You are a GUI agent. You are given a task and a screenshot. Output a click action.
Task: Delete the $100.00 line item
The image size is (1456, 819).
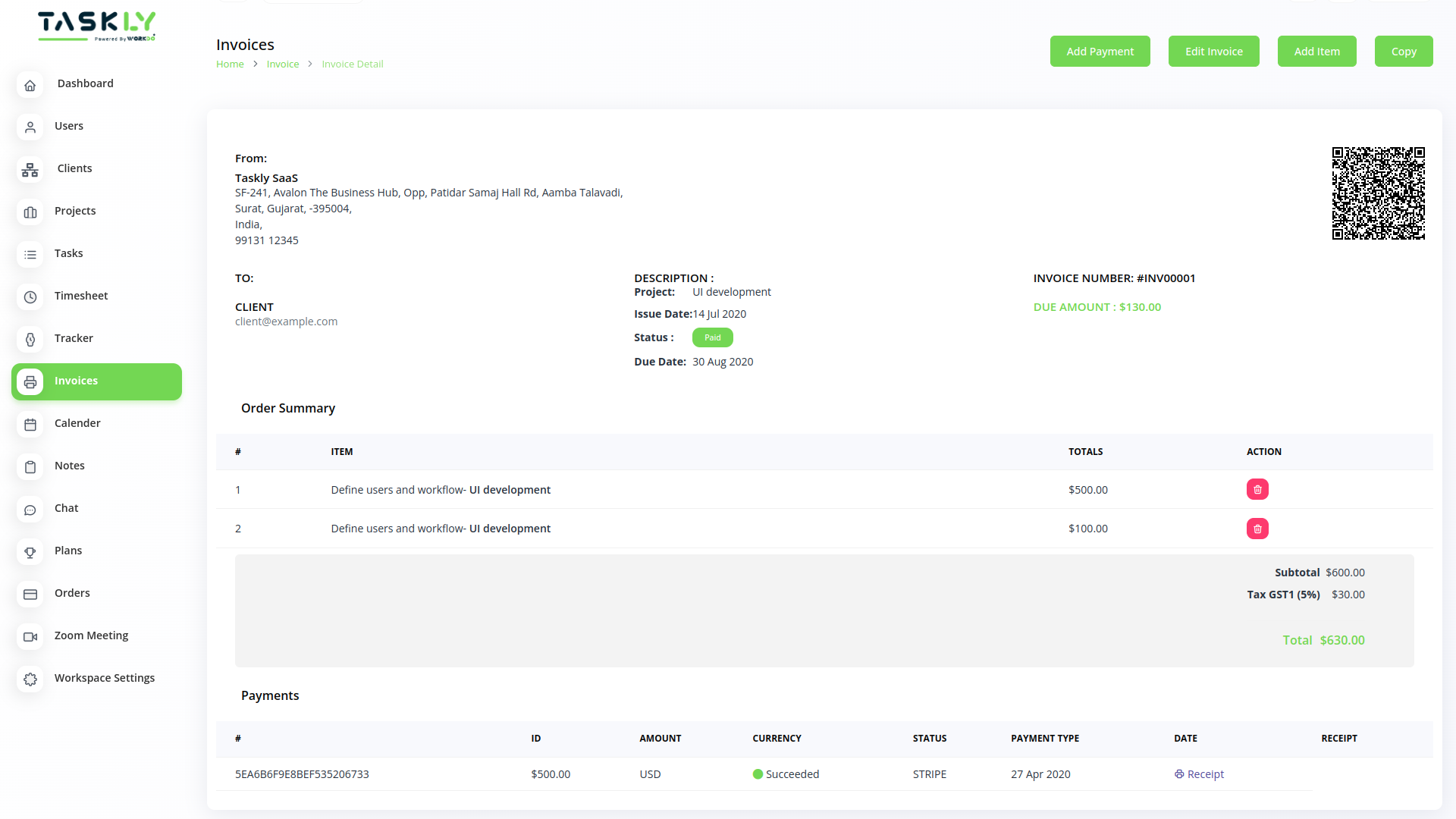(x=1257, y=529)
